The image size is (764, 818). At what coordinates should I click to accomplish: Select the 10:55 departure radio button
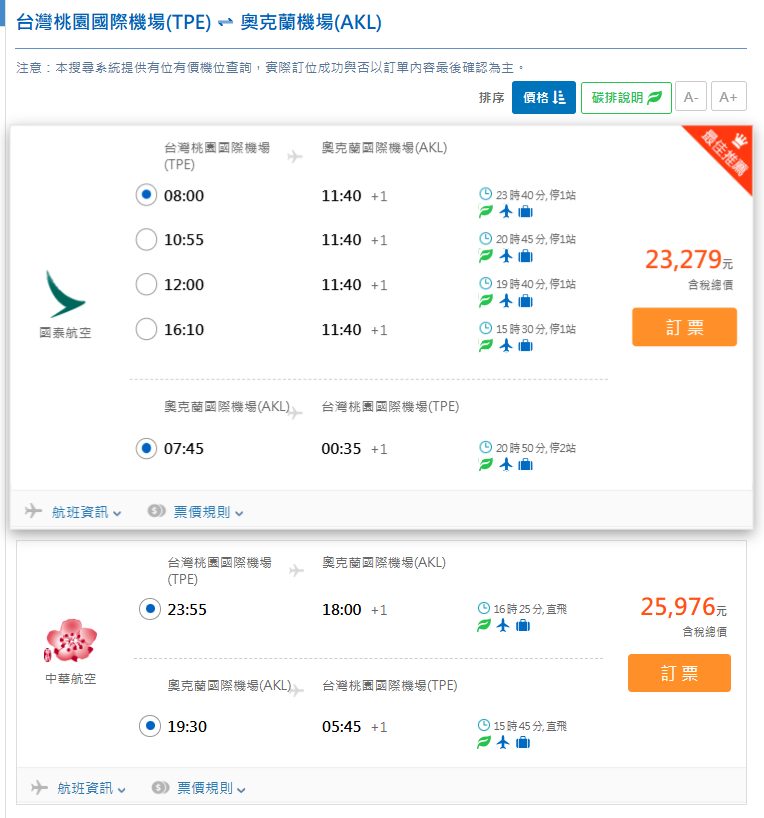pos(146,240)
